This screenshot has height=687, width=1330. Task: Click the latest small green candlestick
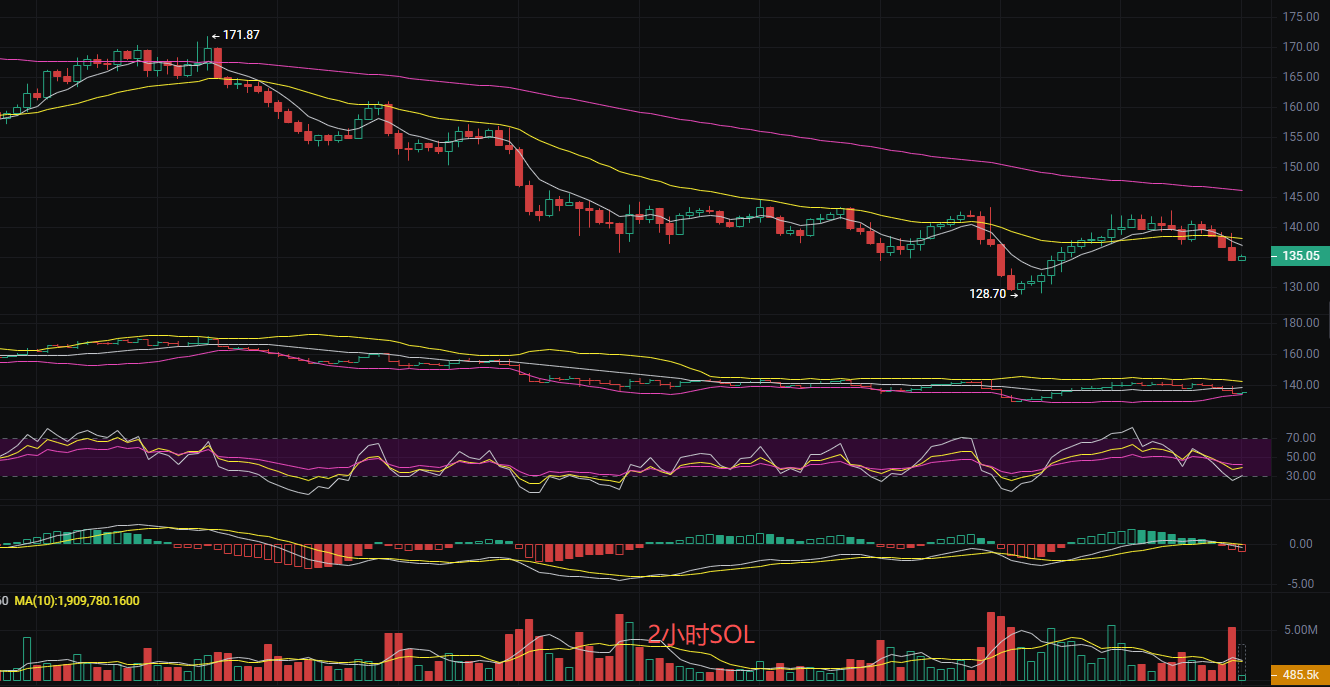pos(1242,258)
